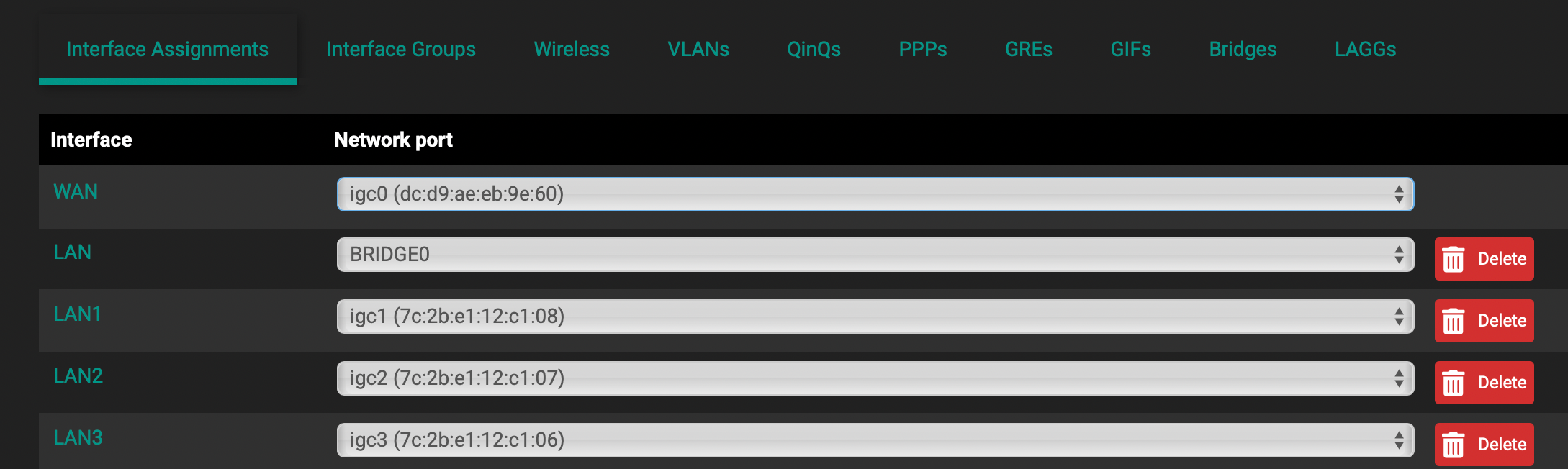This screenshot has width=1568, height=469.
Task: Open the LAN2 interface link
Action: (x=78, y=375)
